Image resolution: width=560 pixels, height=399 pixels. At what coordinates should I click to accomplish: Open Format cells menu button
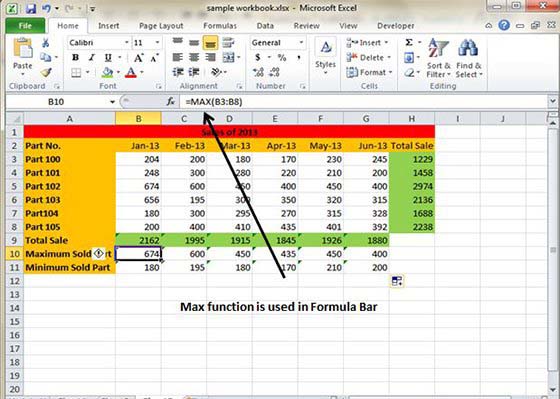[x=369, y=73]
